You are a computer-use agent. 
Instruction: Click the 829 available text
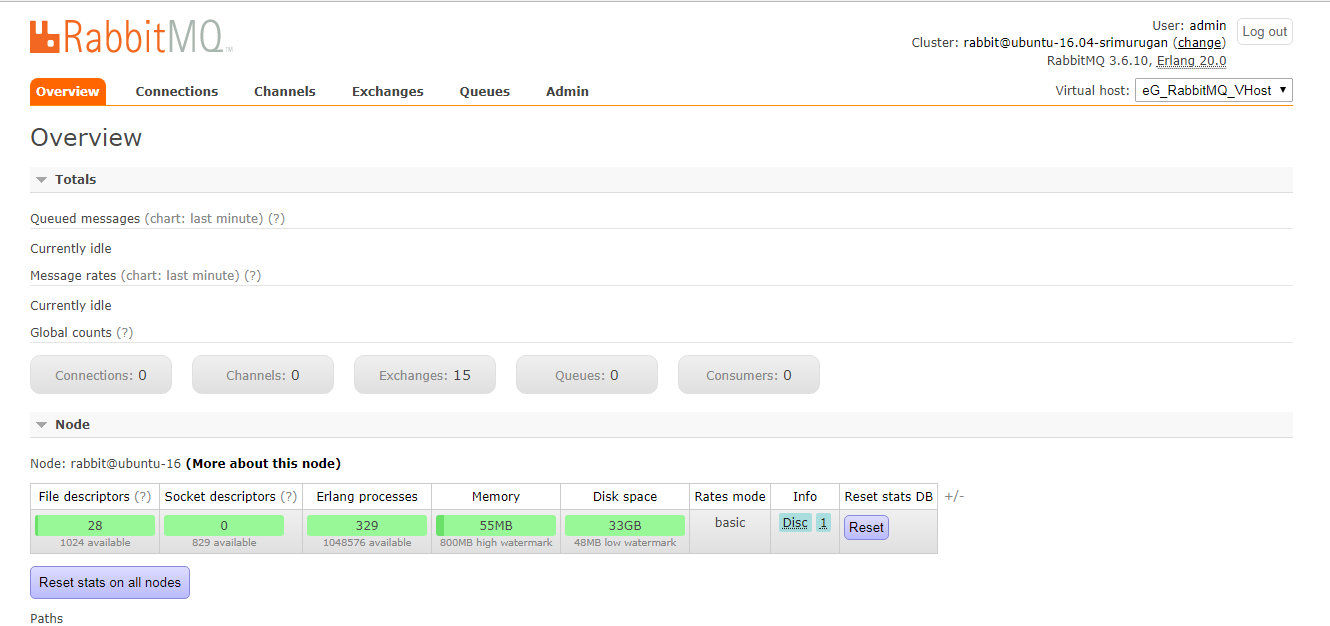pyautogui.click(x=224, y=543)
